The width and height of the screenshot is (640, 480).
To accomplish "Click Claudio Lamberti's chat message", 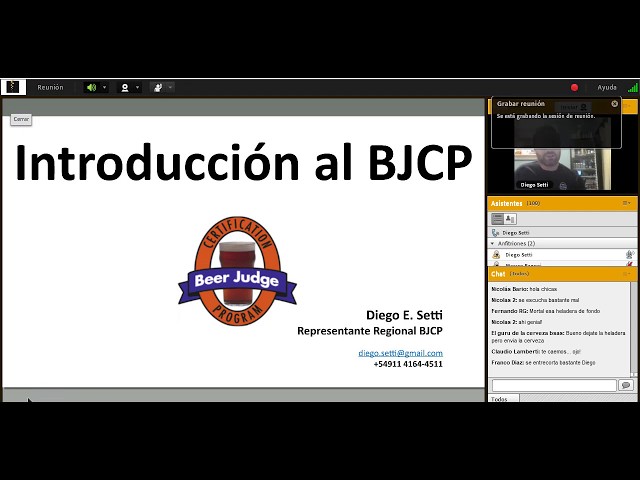I will [x=536, y=351].
